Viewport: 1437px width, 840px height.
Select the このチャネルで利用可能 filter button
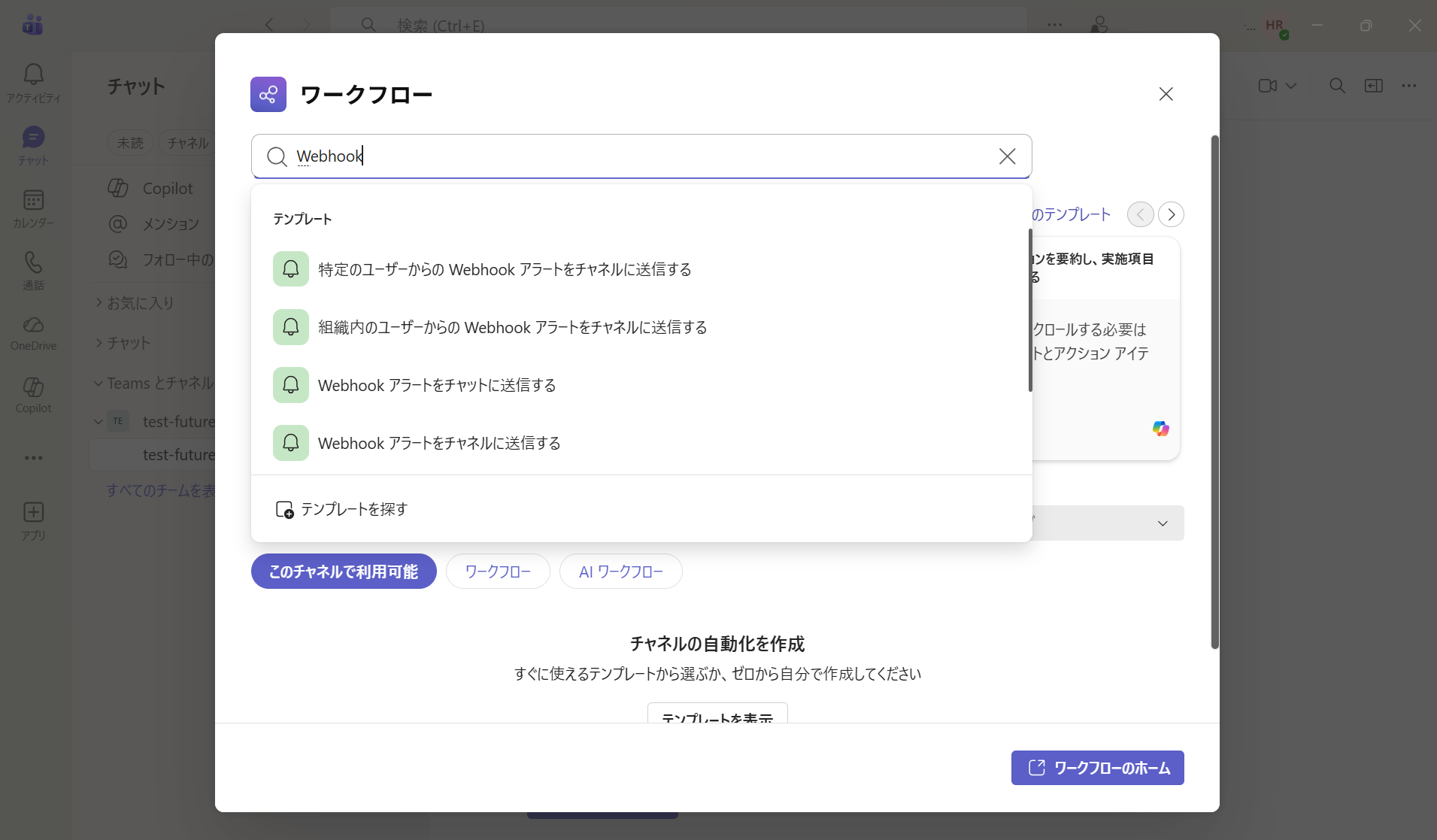[344, 572]
